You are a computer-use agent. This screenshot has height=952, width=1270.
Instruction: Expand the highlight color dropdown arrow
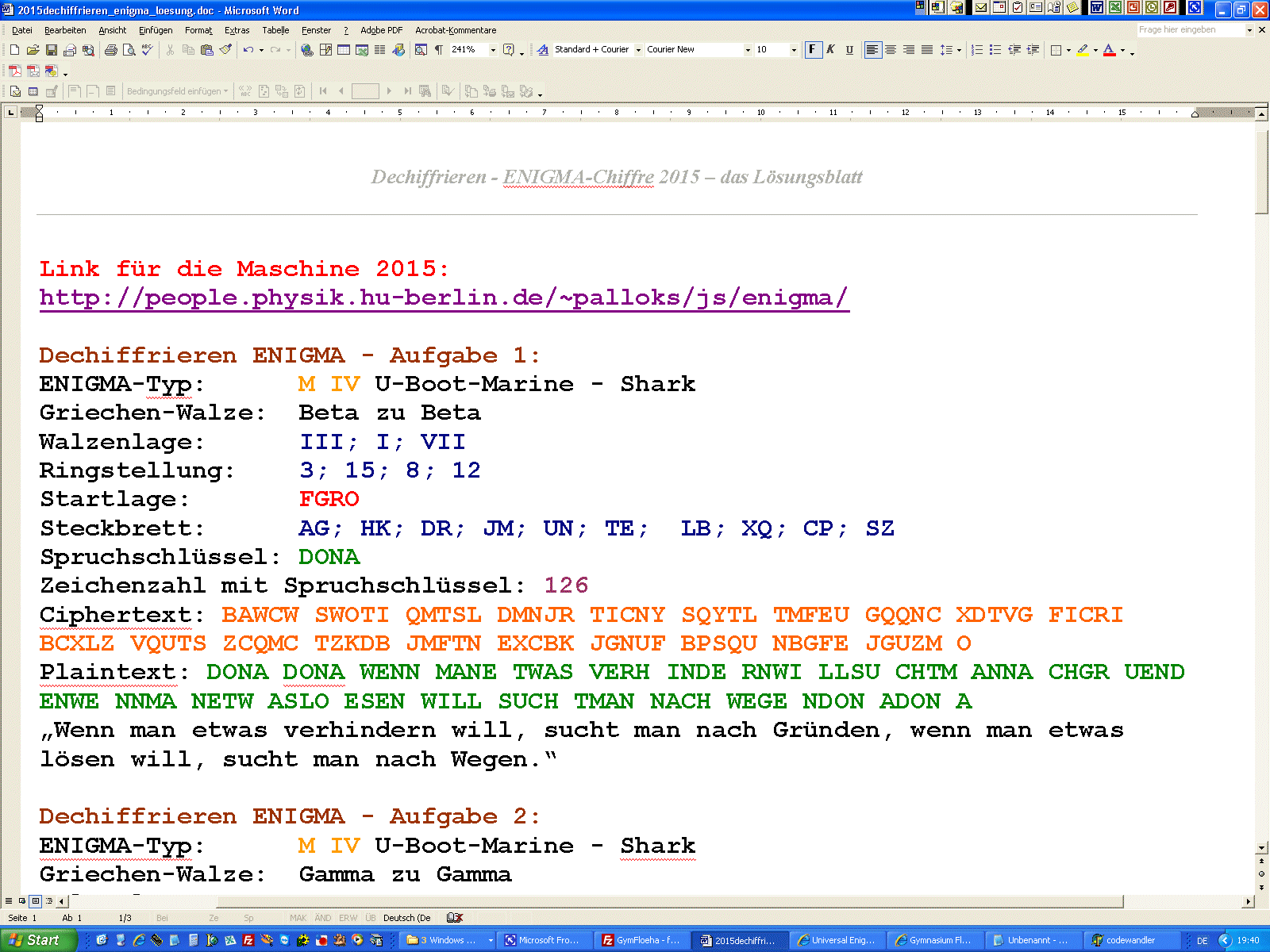pos(1095,50)
